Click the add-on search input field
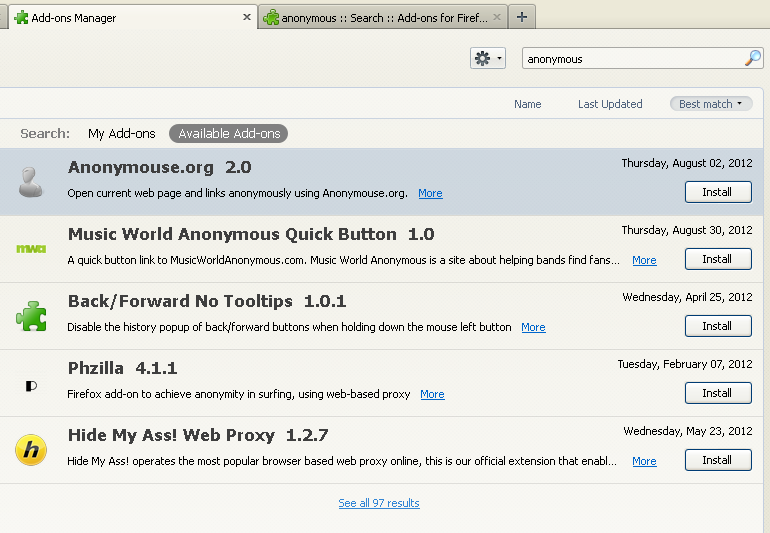The image size is (770, 533). [x=632, y=59]
